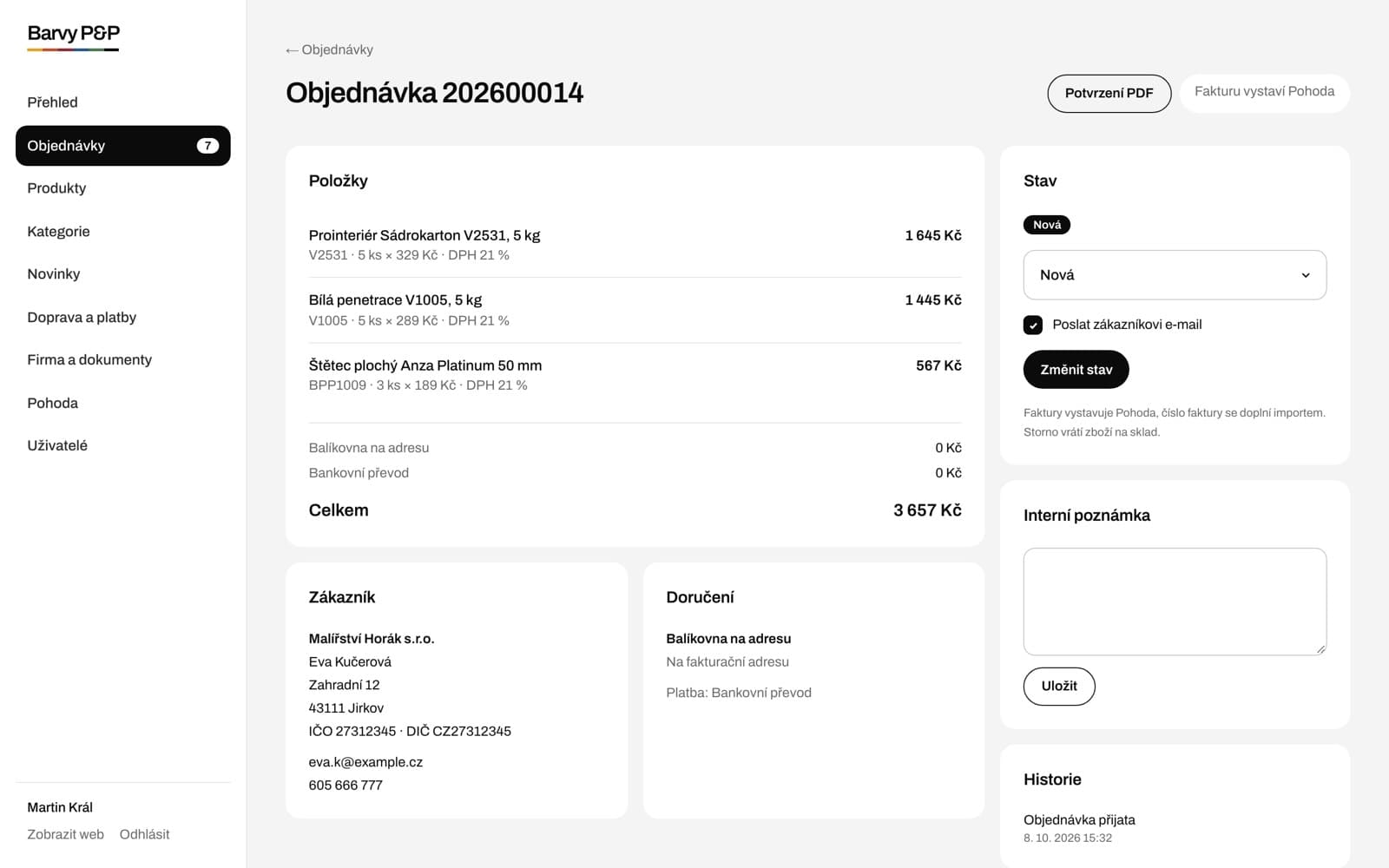Focus the Interní poznámka text area

tap(1175, 602)
